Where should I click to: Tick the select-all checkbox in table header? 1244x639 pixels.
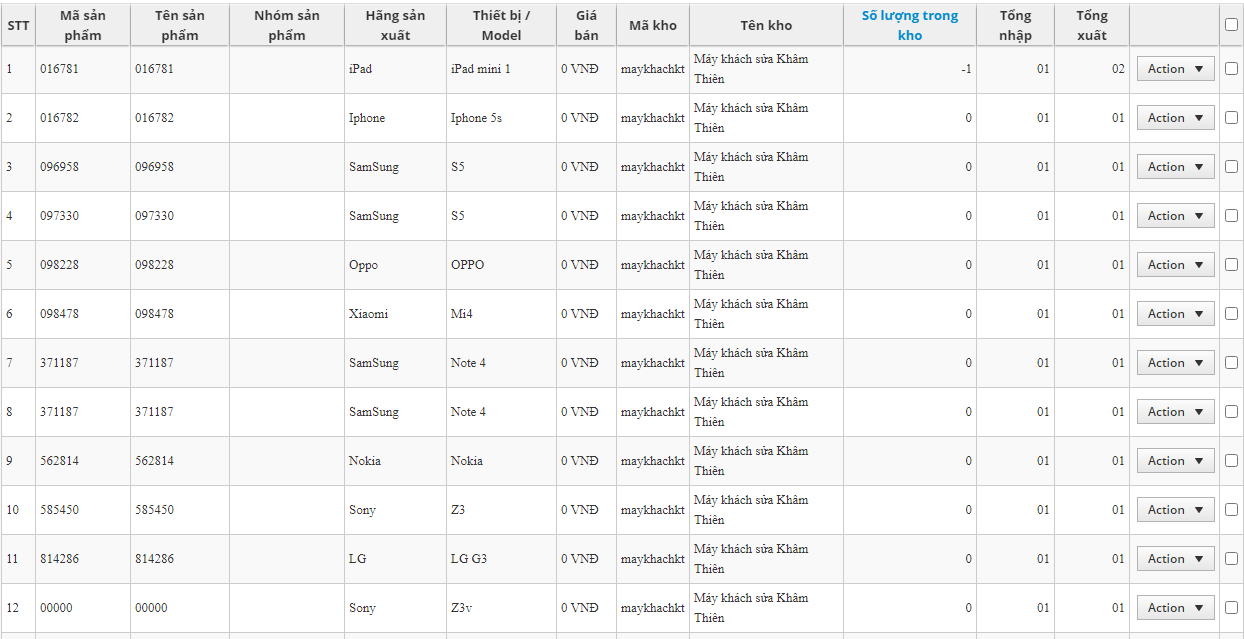[1231, 25]
